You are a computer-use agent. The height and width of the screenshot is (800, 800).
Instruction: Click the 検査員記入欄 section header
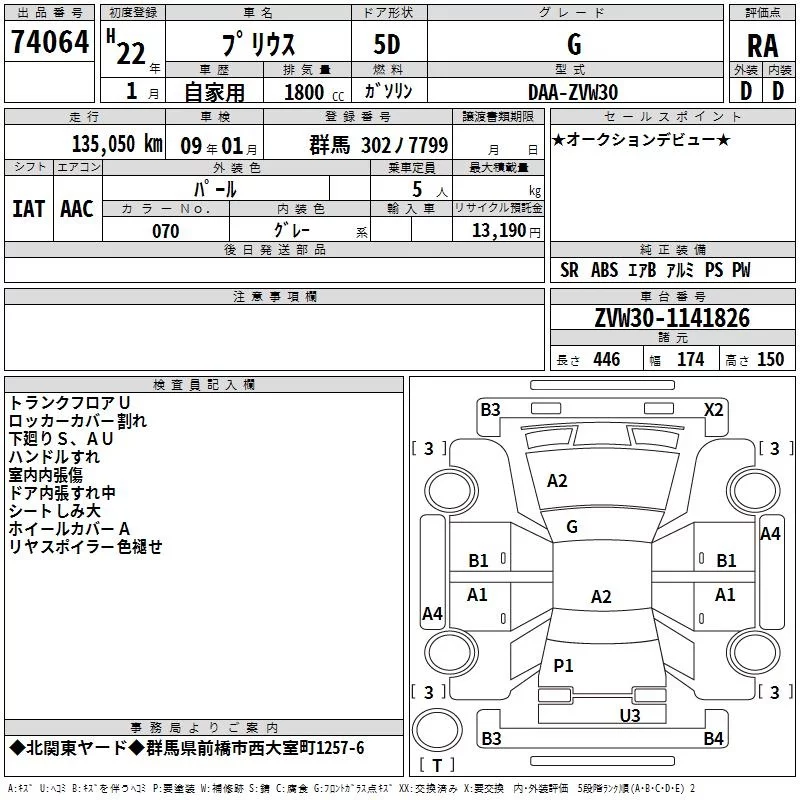(204, 385)
